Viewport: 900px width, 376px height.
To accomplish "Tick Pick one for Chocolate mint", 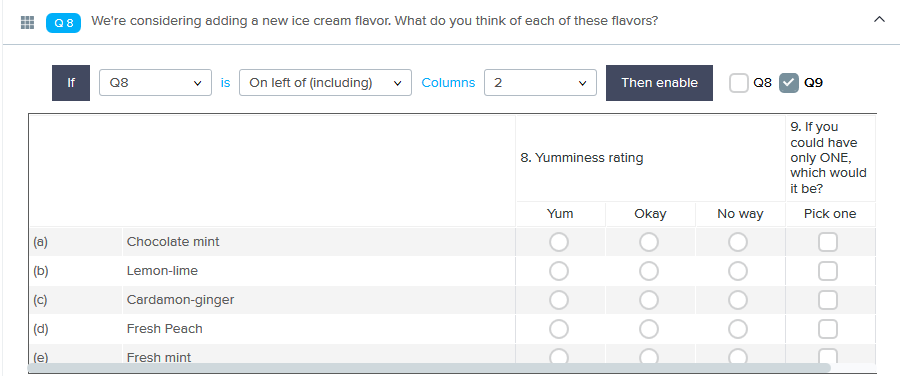I will point(828,242).
